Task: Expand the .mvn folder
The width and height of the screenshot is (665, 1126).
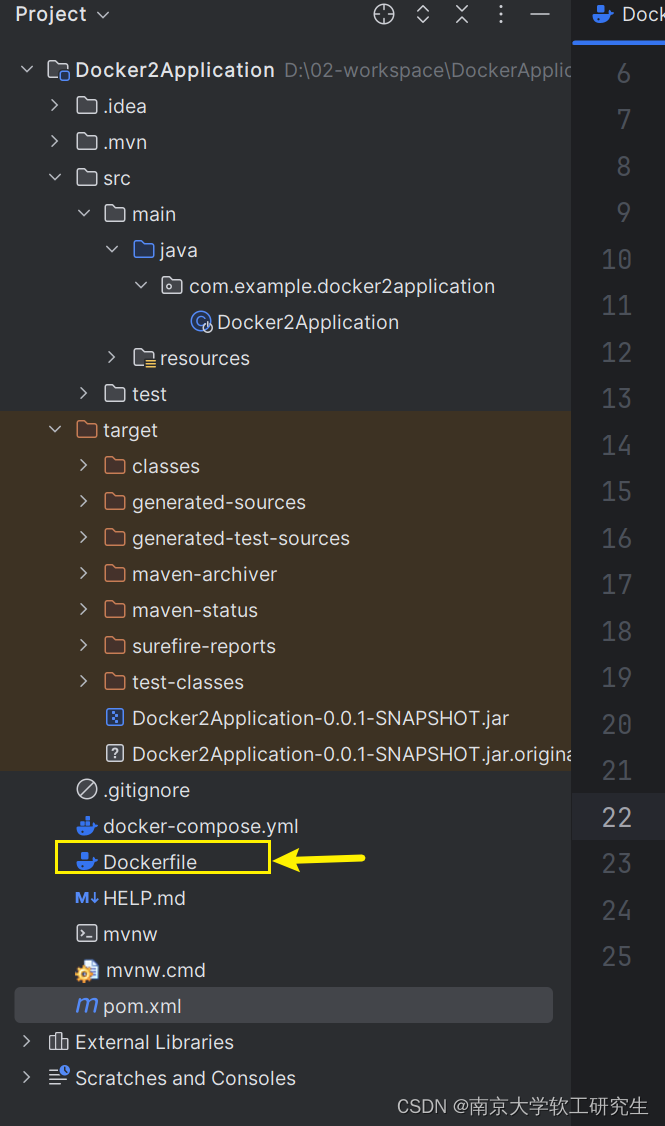Action: (55, 141)
